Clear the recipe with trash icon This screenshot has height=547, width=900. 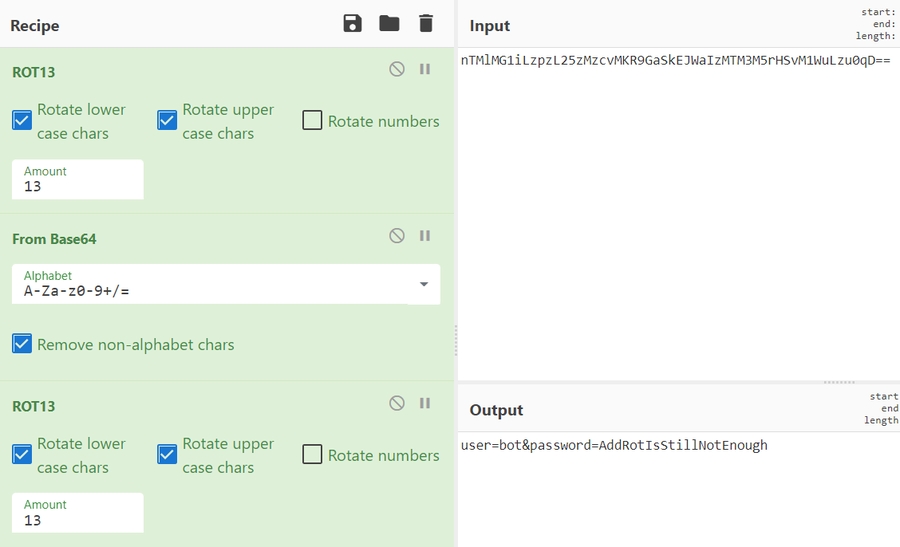click(426, 24)
